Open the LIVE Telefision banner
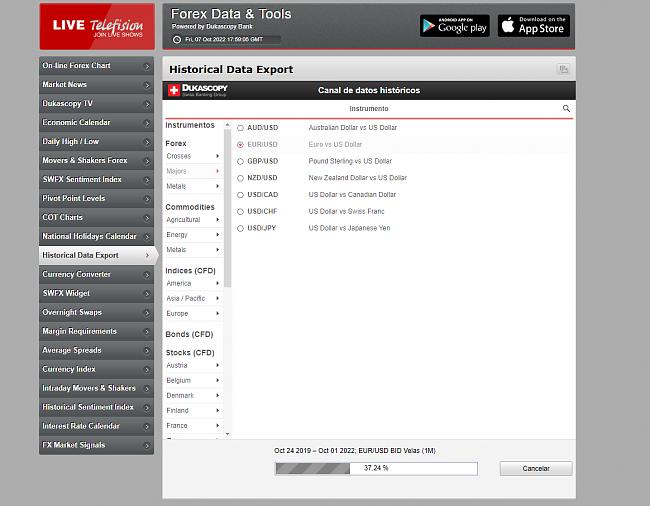The image size is (650, 506). pyautogui.click(x=97, y=27)
